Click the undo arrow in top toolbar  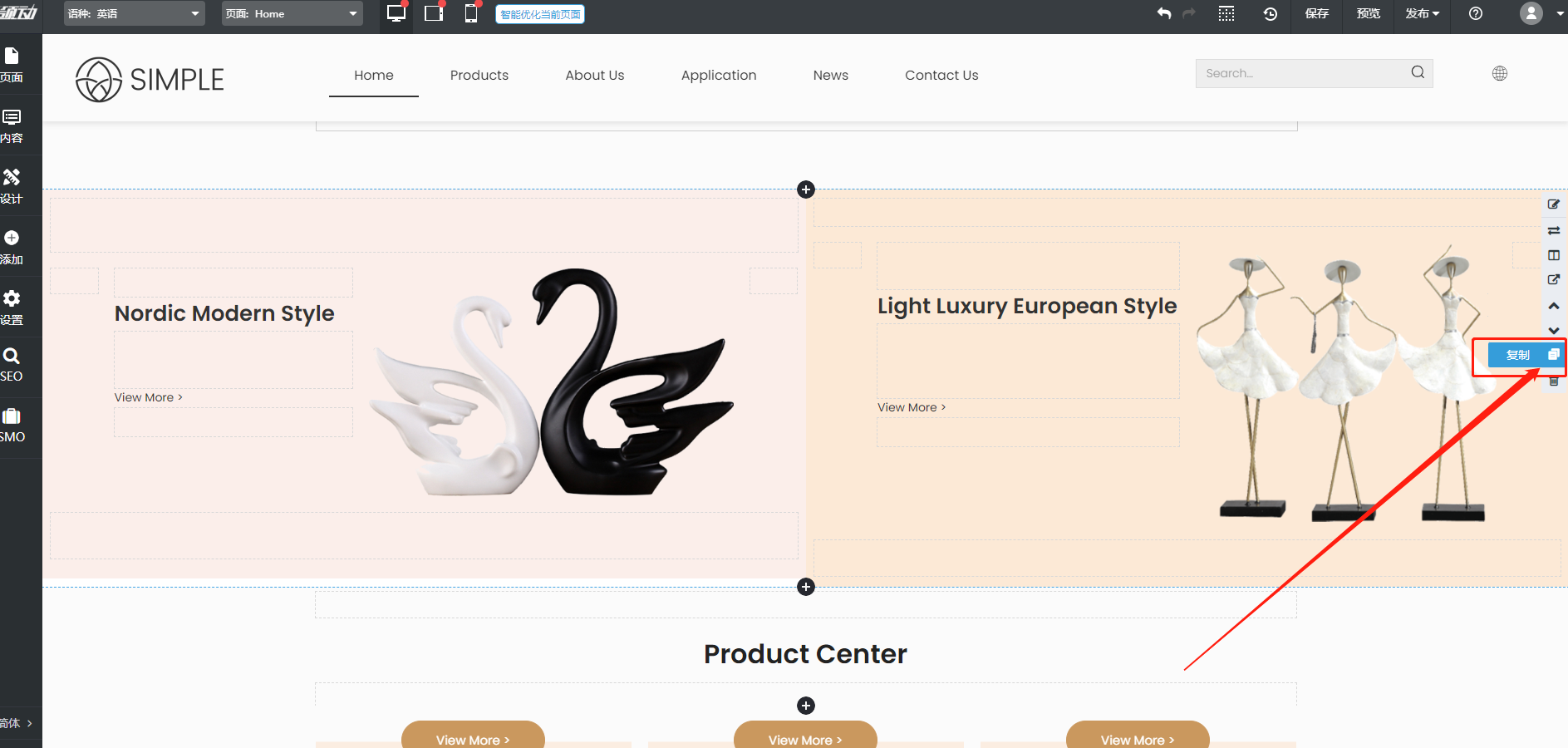pyautogui.click(x=1164, y=13)
